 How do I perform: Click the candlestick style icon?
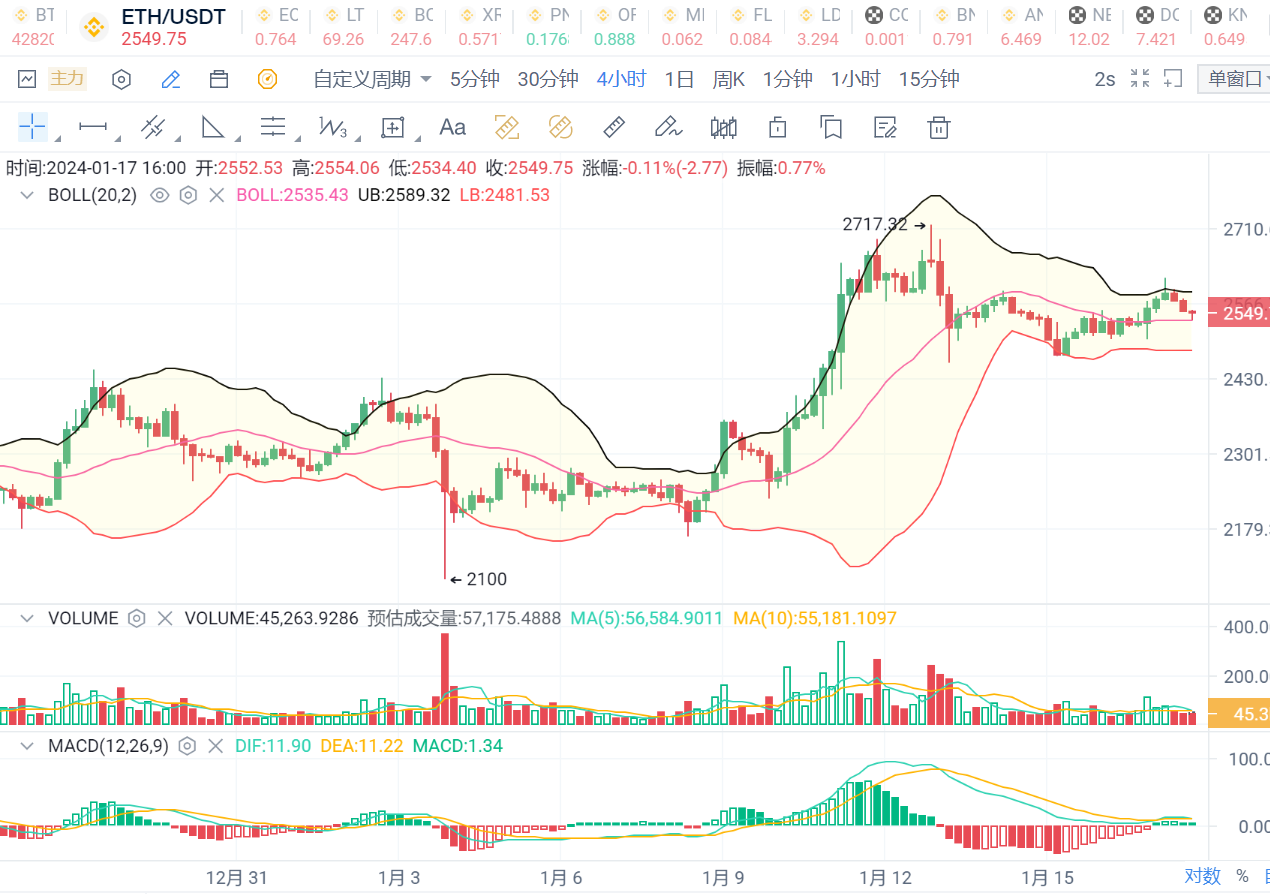pyautogui.click(x=724, y=126)
